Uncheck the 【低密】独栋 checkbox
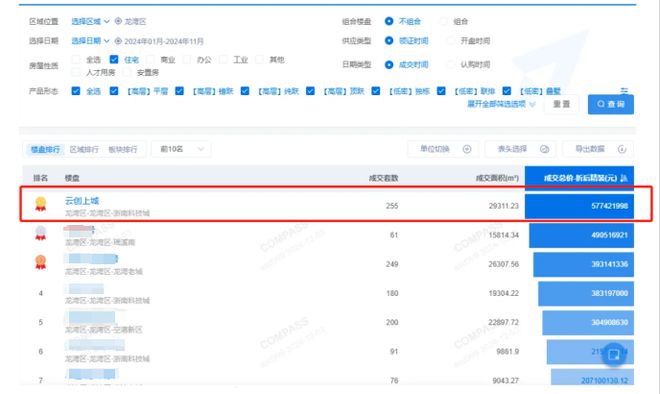 [x=376, y=91]
